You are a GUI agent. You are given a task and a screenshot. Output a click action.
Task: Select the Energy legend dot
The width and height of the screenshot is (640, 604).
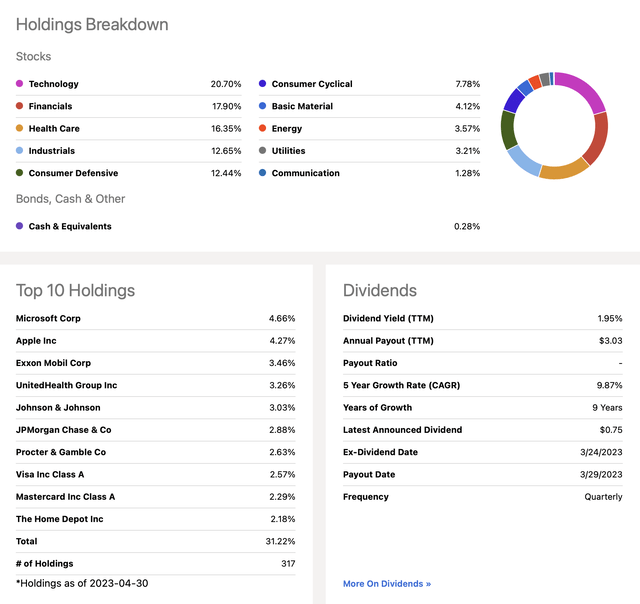262,128
